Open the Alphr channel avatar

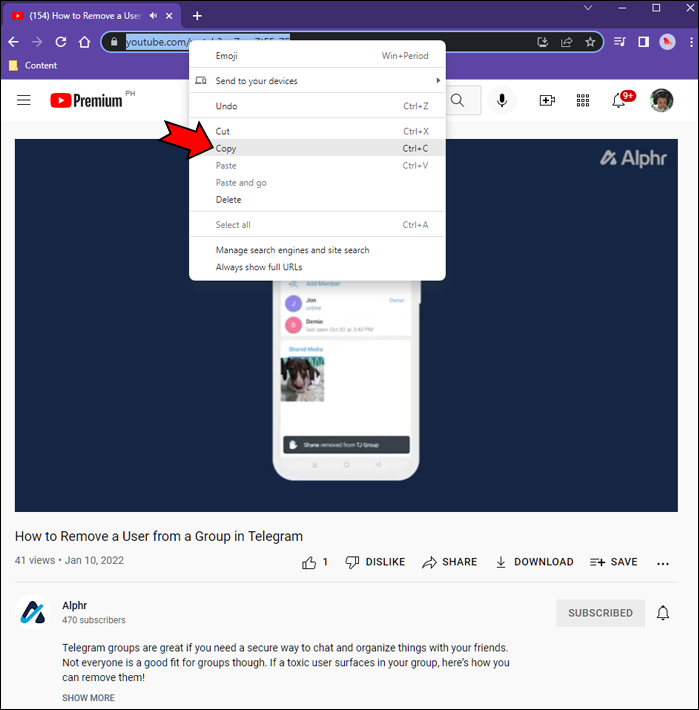[x=33, y=612]
